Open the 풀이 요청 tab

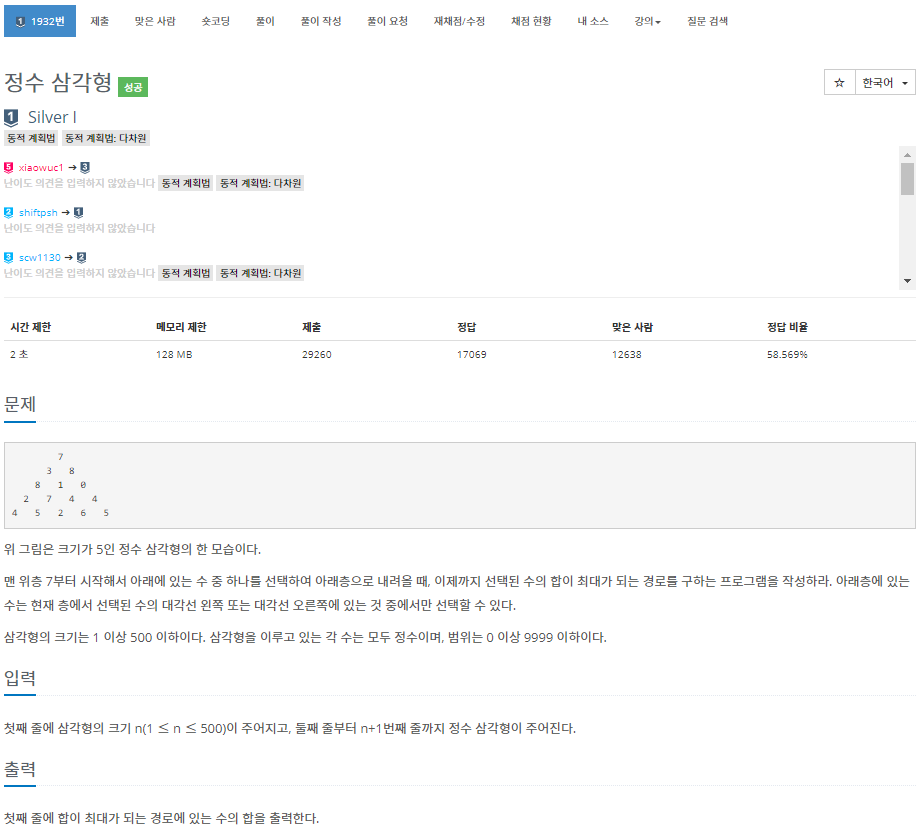point(388,21)
